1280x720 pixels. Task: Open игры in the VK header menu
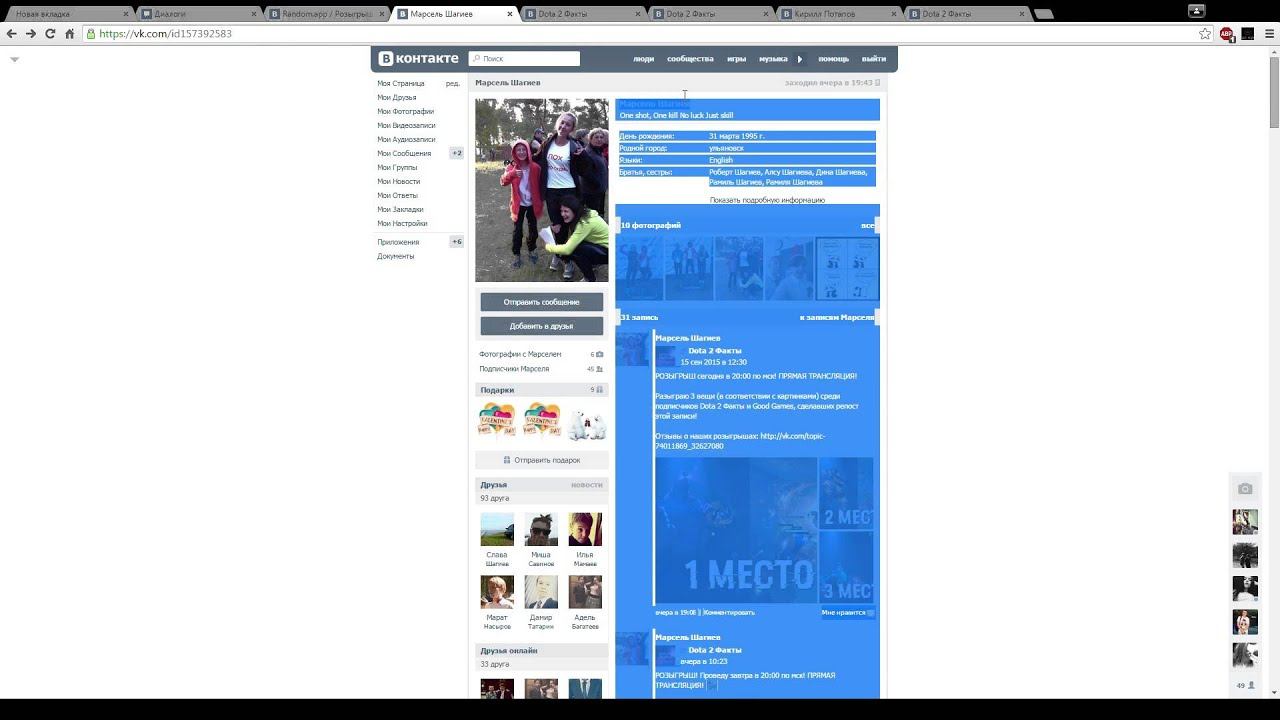pos(736,59)
